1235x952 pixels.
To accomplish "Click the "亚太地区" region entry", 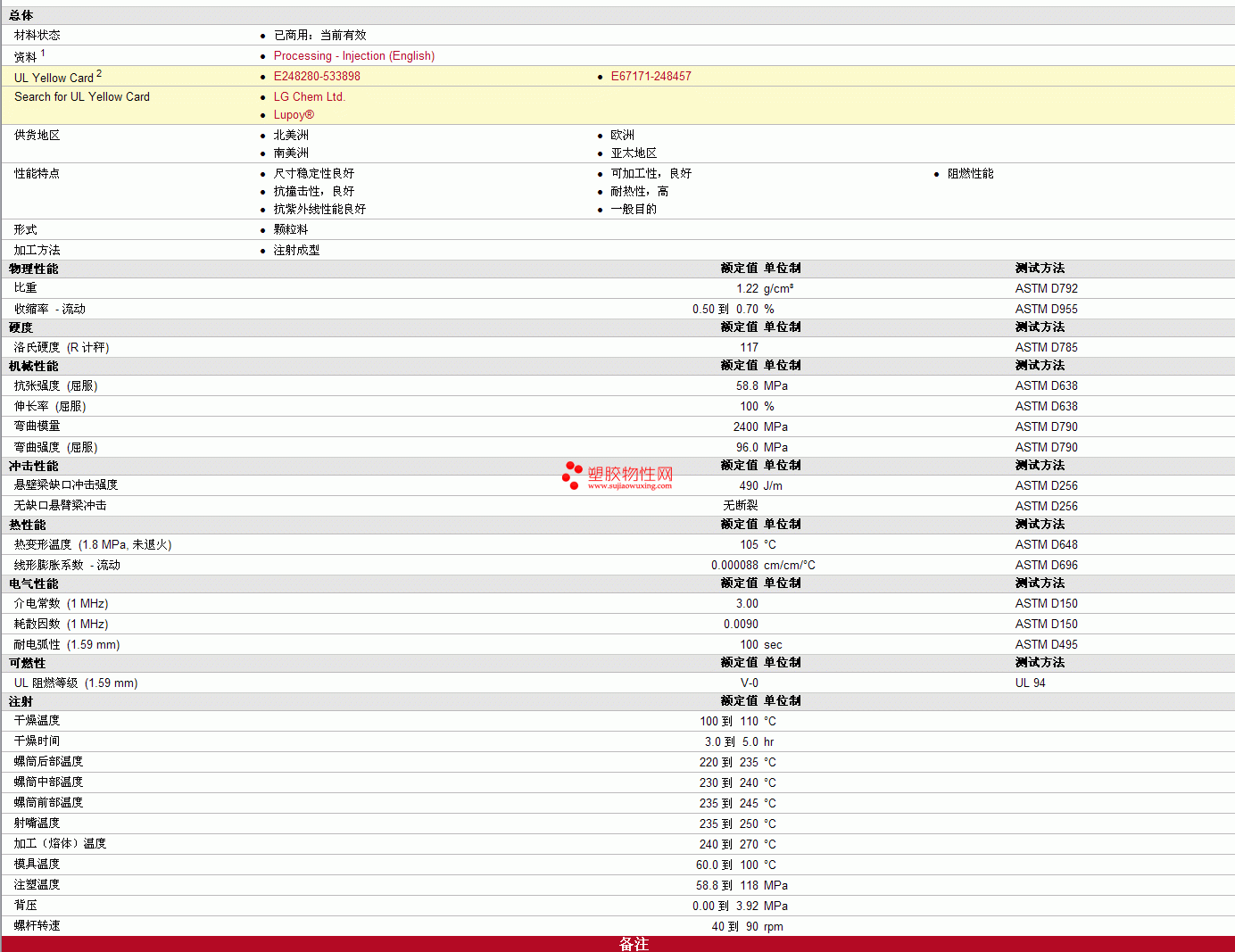I will coord(634,153).
